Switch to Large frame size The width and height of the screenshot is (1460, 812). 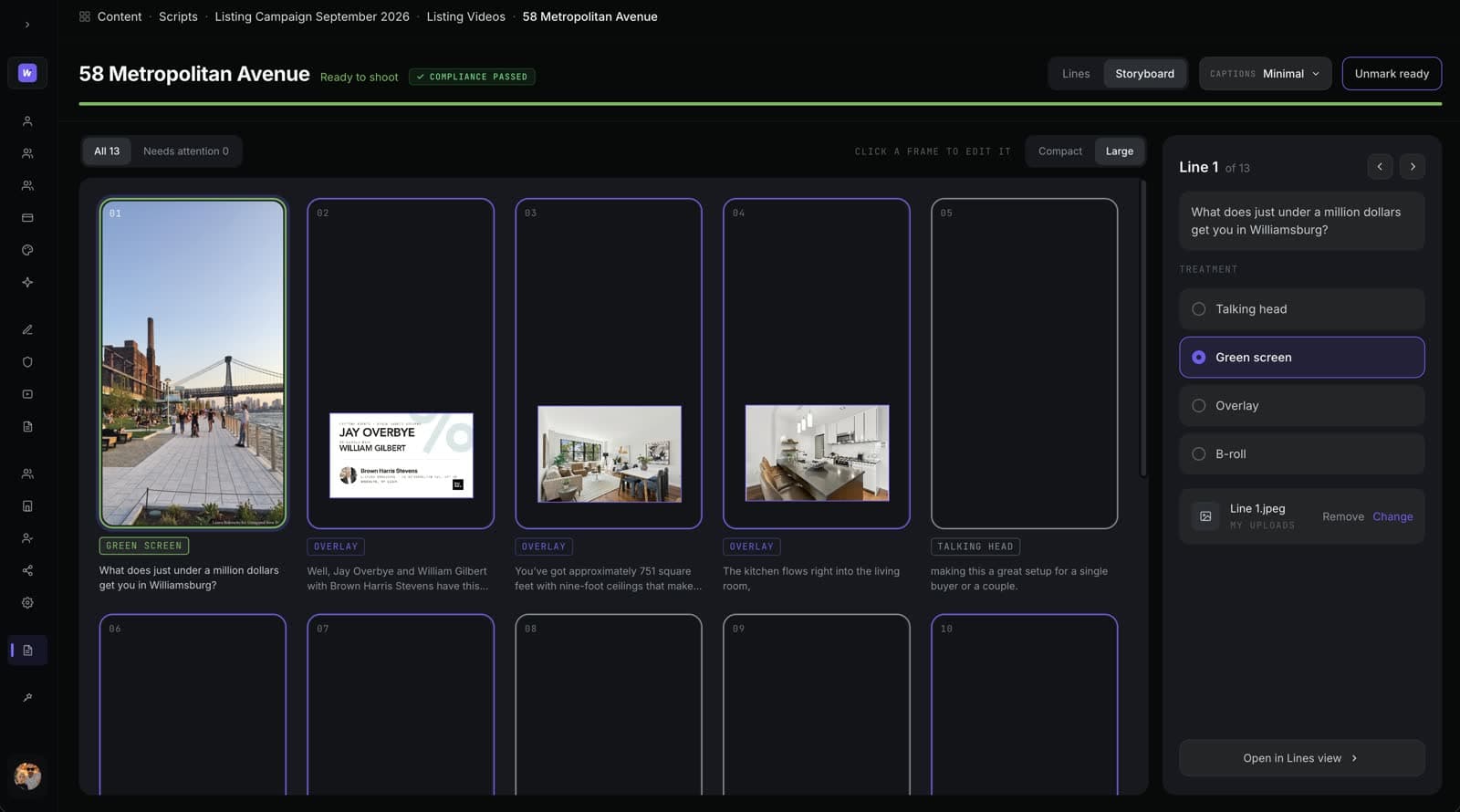tap(1120, 151)
